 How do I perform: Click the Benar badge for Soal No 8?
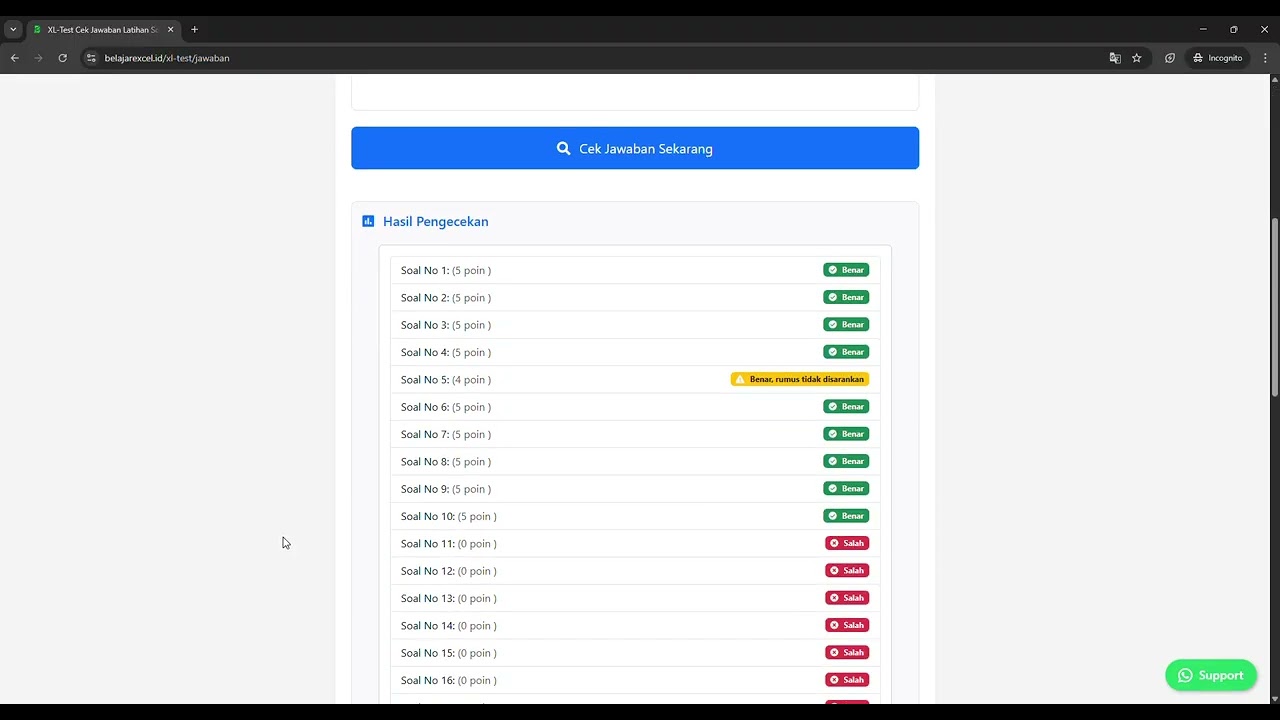point(846,461)
